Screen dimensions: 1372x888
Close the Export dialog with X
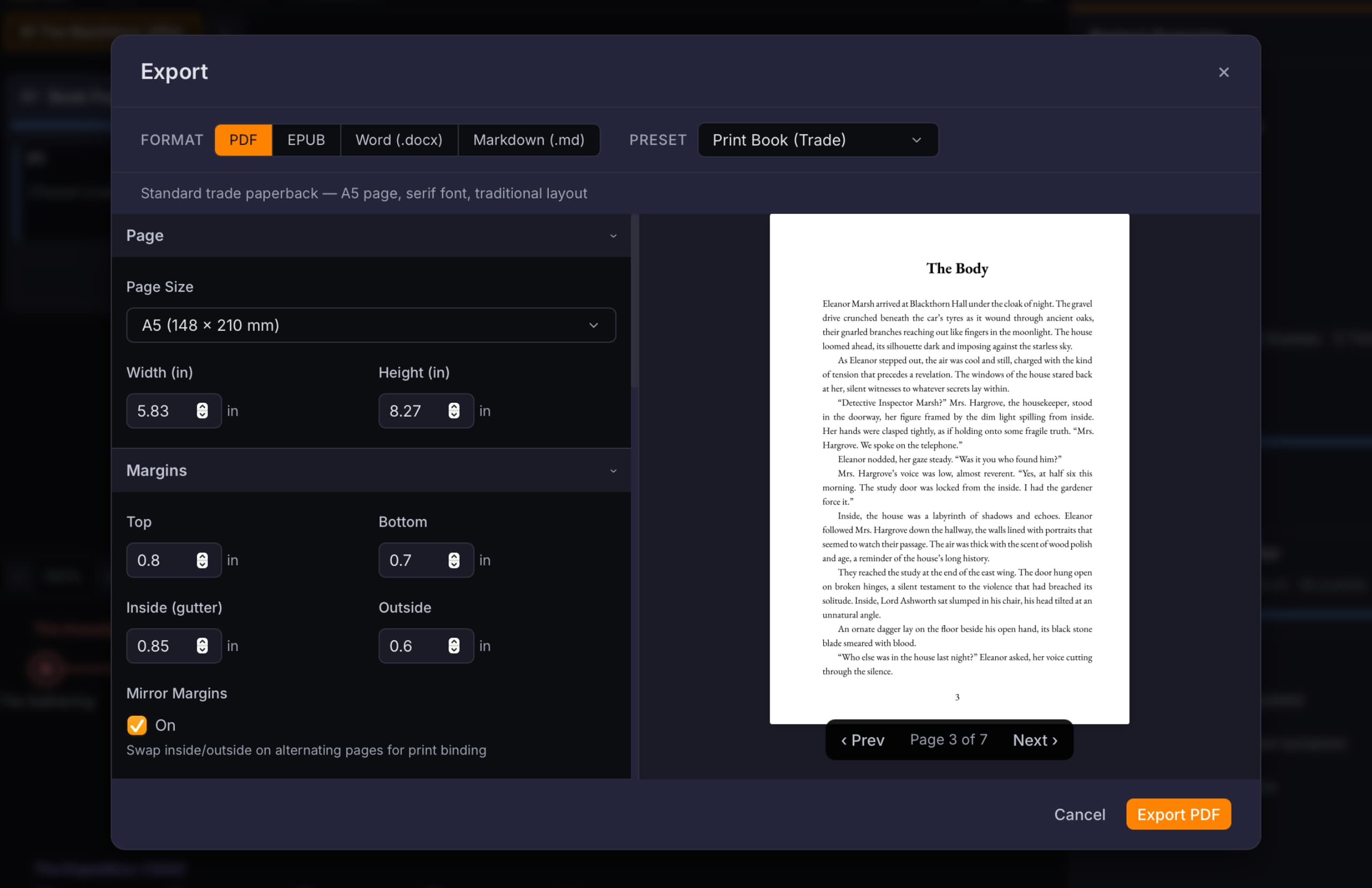pos(1224,72)
